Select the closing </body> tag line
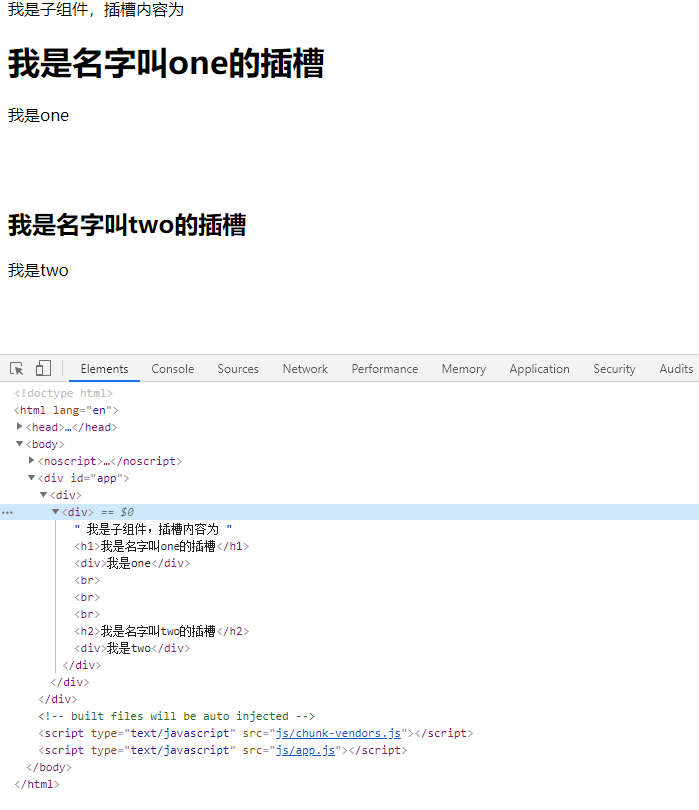Viewport: 699px width, 810px height. click(x=49, y=767)
